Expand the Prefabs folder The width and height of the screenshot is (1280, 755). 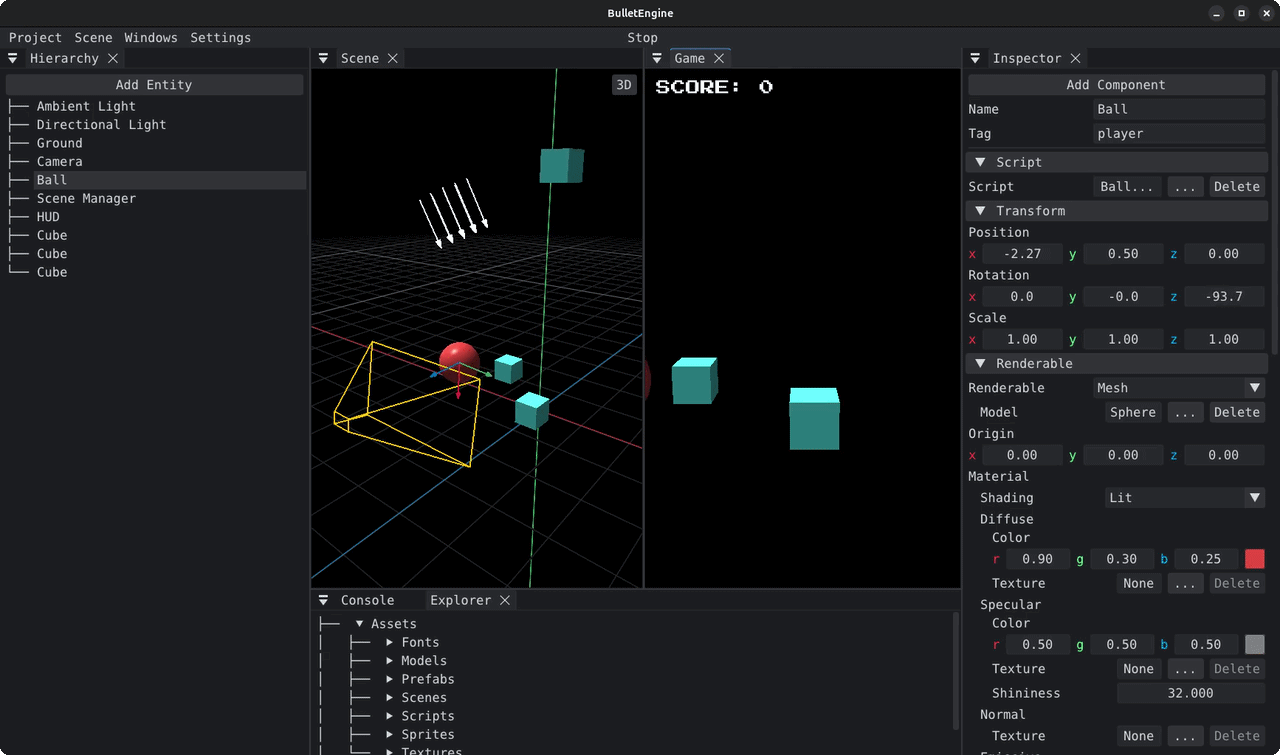[x=390, y=679]
